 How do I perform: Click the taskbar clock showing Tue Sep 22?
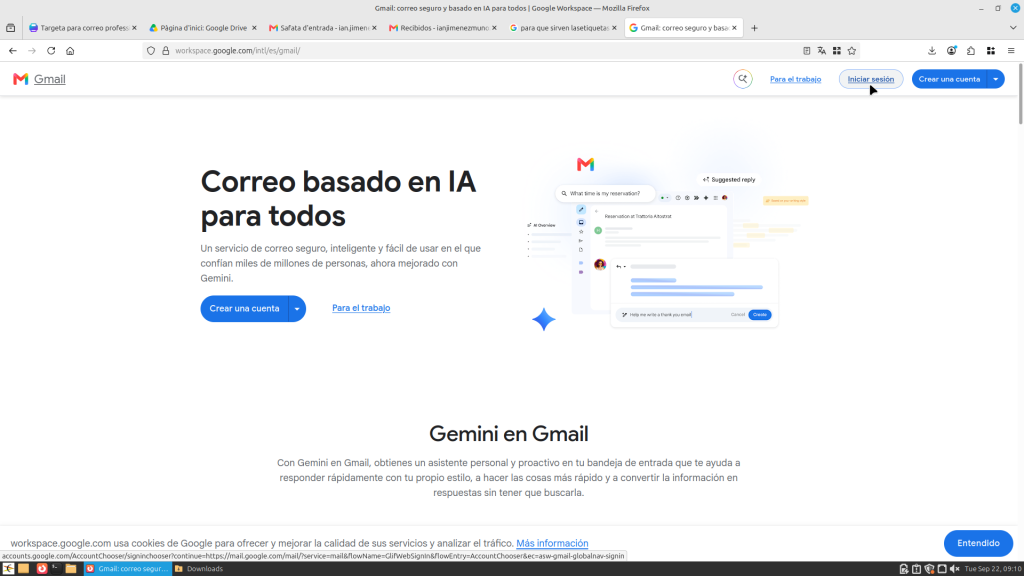click(x=992, y=569)
